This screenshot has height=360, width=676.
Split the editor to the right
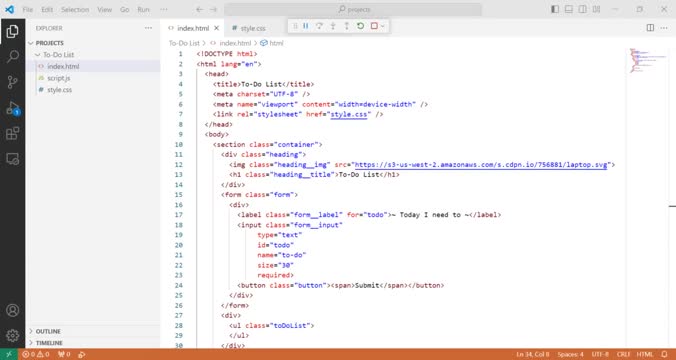coord(650,28)
